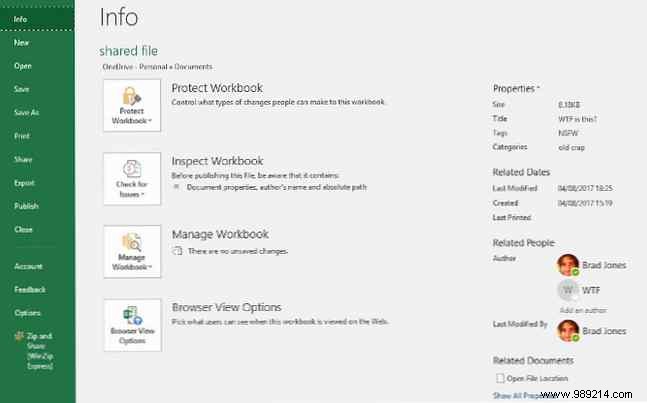
Task: Click the Manage Workbook heading text
Action: coord(220,234)
